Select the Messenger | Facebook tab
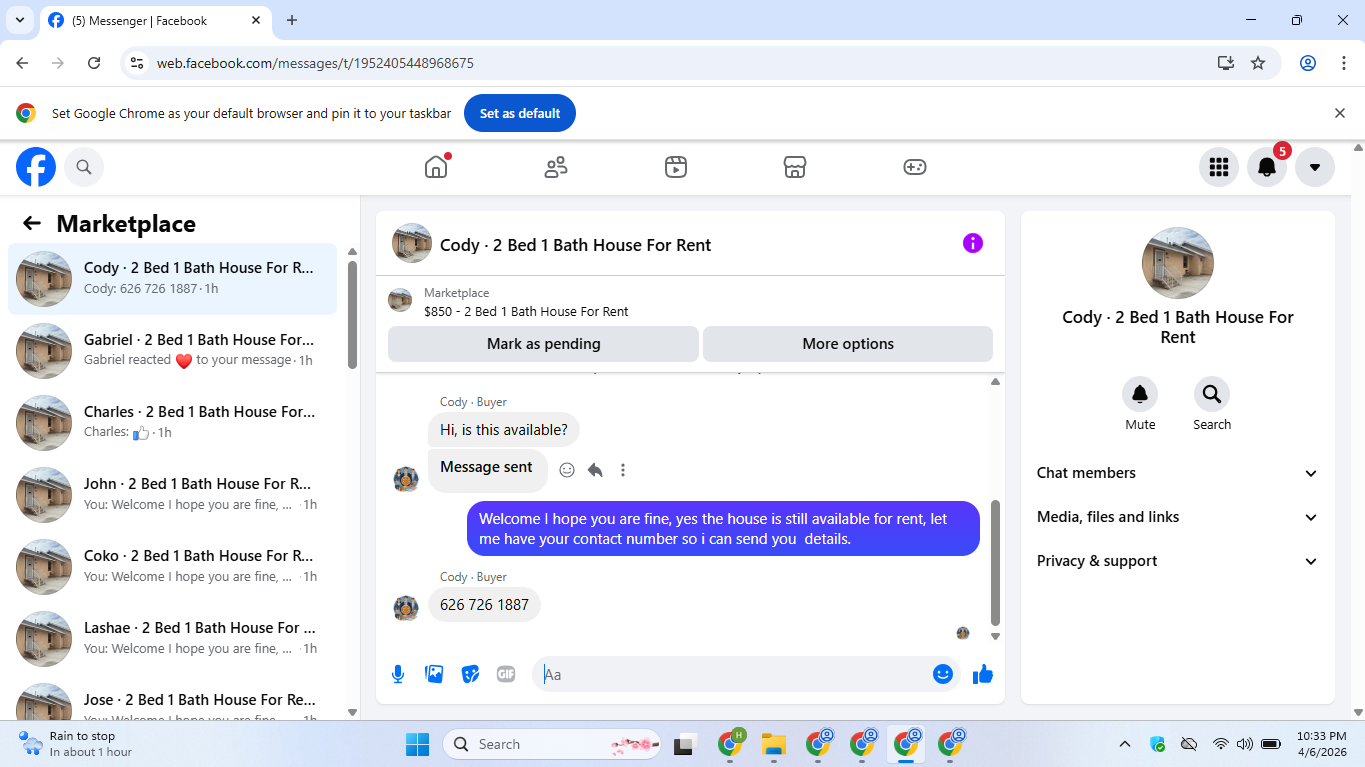Screen dimensions: 1365x767 click(155, 21)
